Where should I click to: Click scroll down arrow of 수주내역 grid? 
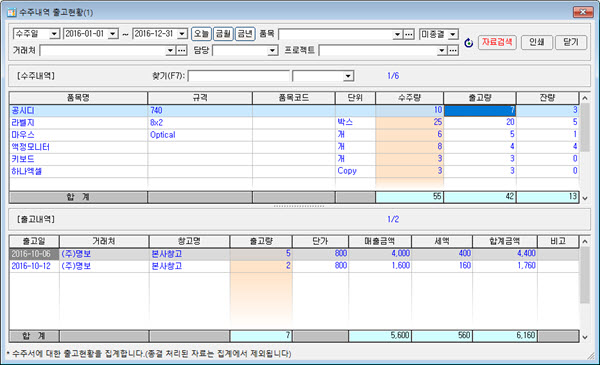pyautogui.click(x=585, y=198)
